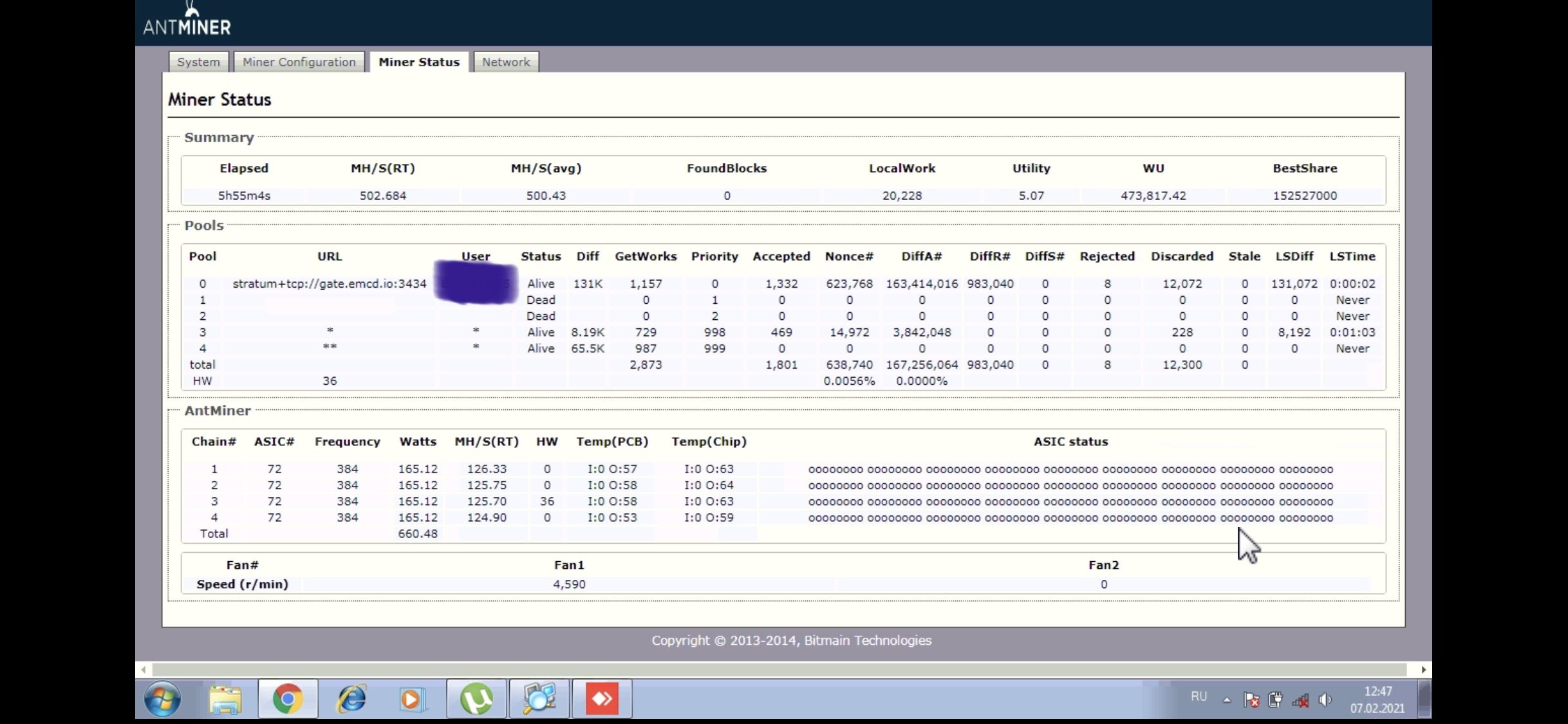Image resolution: width=1568 pixels, height=724 pixels.
Task: Click chain 2 MH/S(RT) value 125.75
Action: coord(487,485)
